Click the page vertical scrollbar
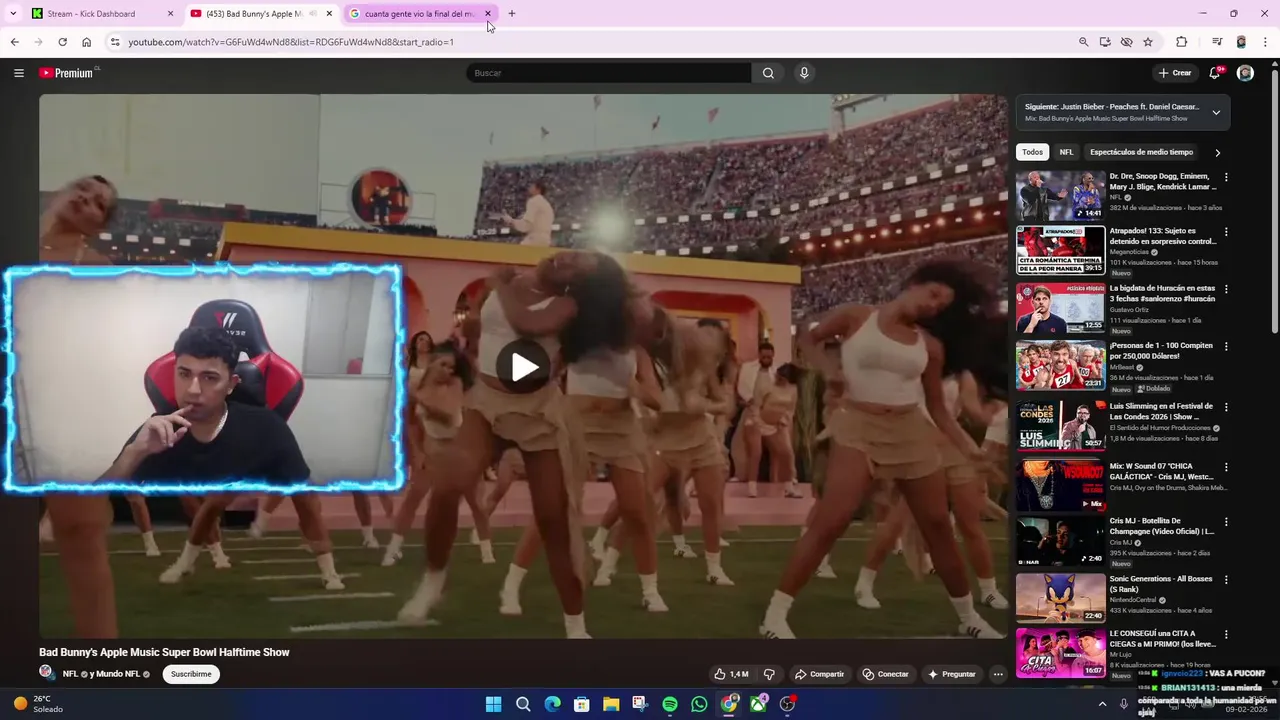The width and height of the screenshot is (1280, 720). coord(1274,200)
